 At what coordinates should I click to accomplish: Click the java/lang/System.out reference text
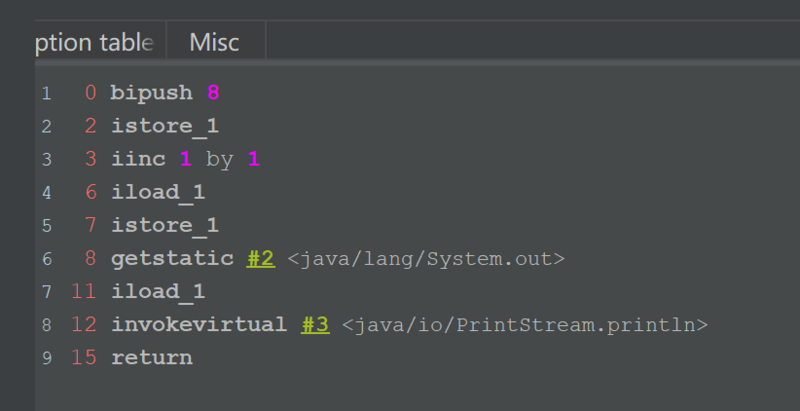pos(427,259)
